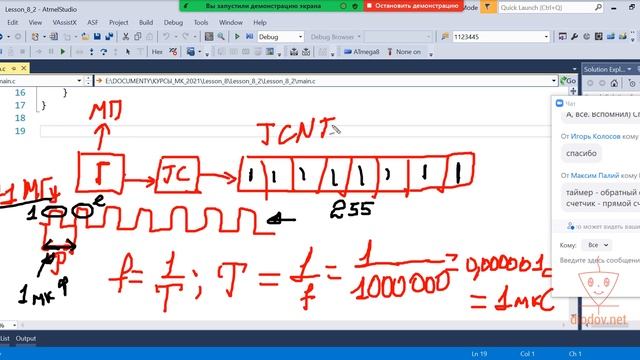Open the Project menu
This screenshot has width=640, height=360.
pos(118,22)
